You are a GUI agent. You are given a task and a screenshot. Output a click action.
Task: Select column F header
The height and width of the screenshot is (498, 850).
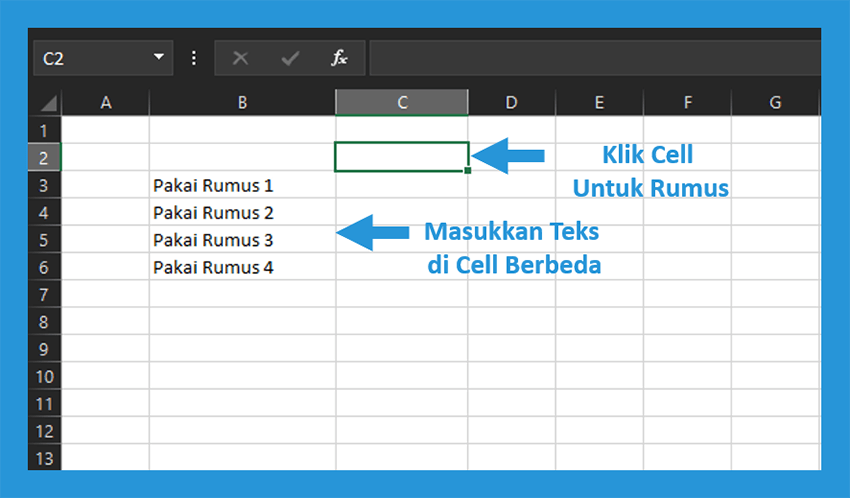coord(687,102)
